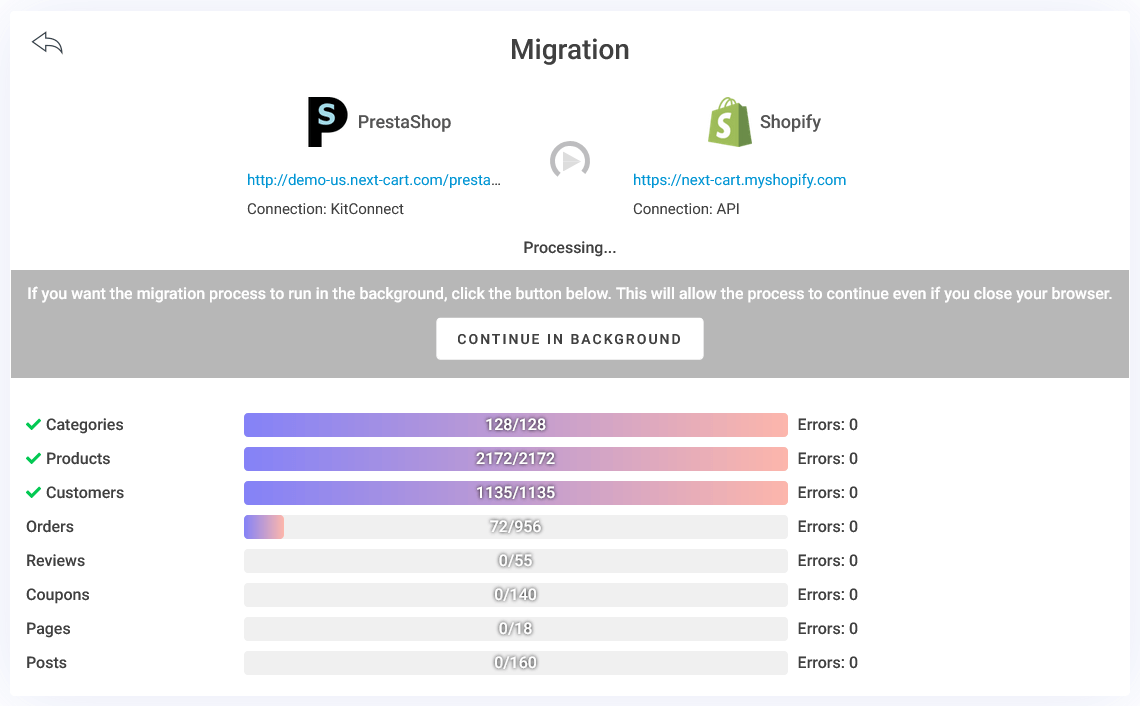Open the PrestaShop demo store URL link
This screenshot has width=1140, height=706.
coord(374,180)
